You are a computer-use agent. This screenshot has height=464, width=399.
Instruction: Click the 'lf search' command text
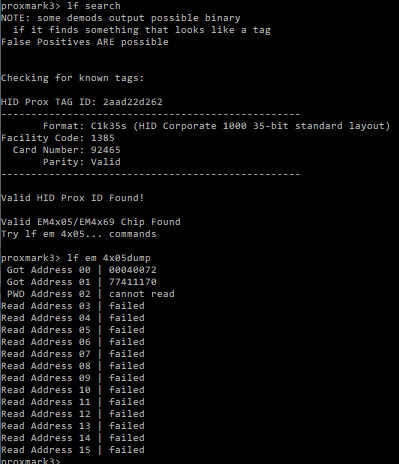click(x=94, y=6)
